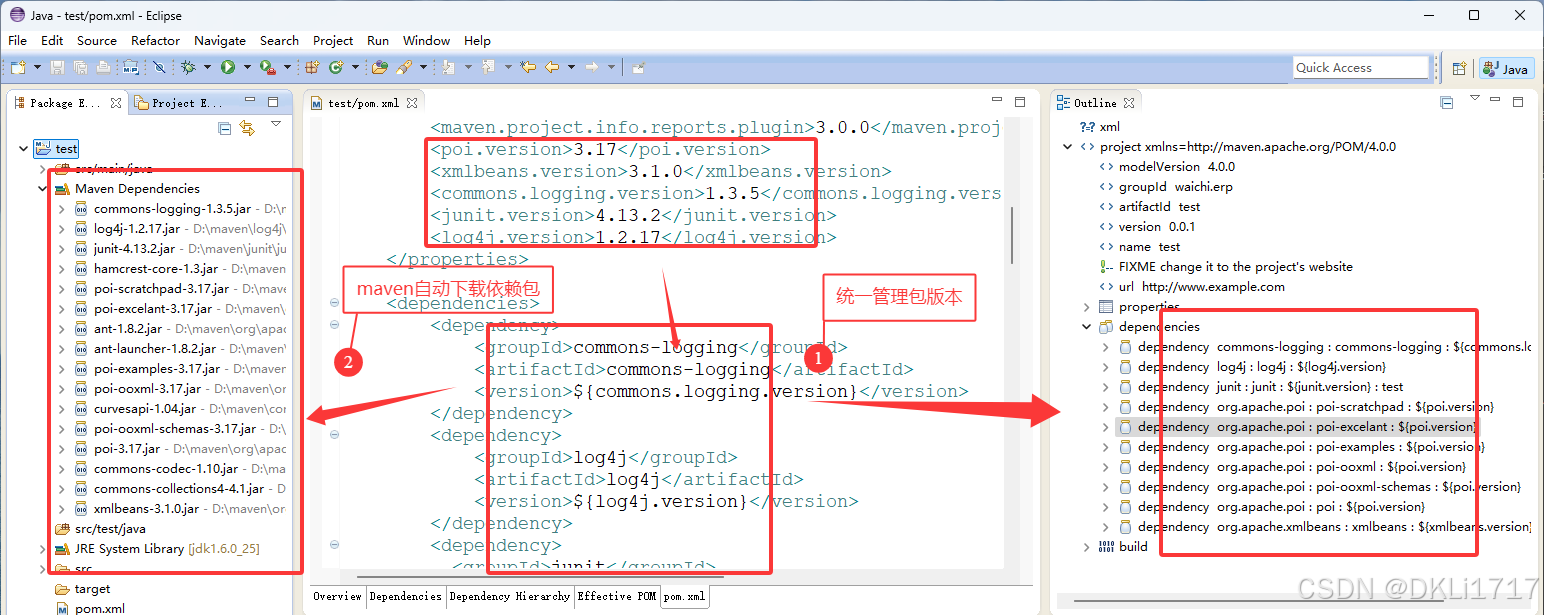Open the Run dropdown arrow
Viewport: 1544px width, 615px height.
point(247,67)
